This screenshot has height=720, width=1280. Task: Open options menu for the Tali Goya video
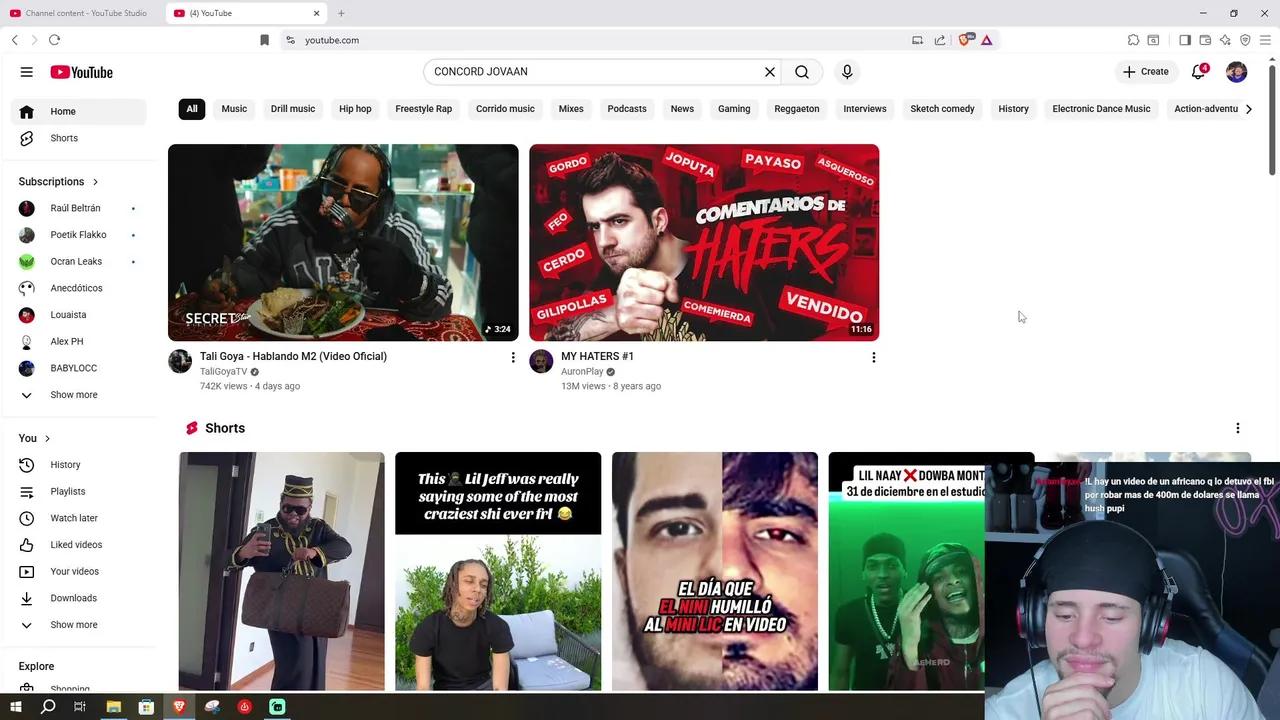pos(513,357)
